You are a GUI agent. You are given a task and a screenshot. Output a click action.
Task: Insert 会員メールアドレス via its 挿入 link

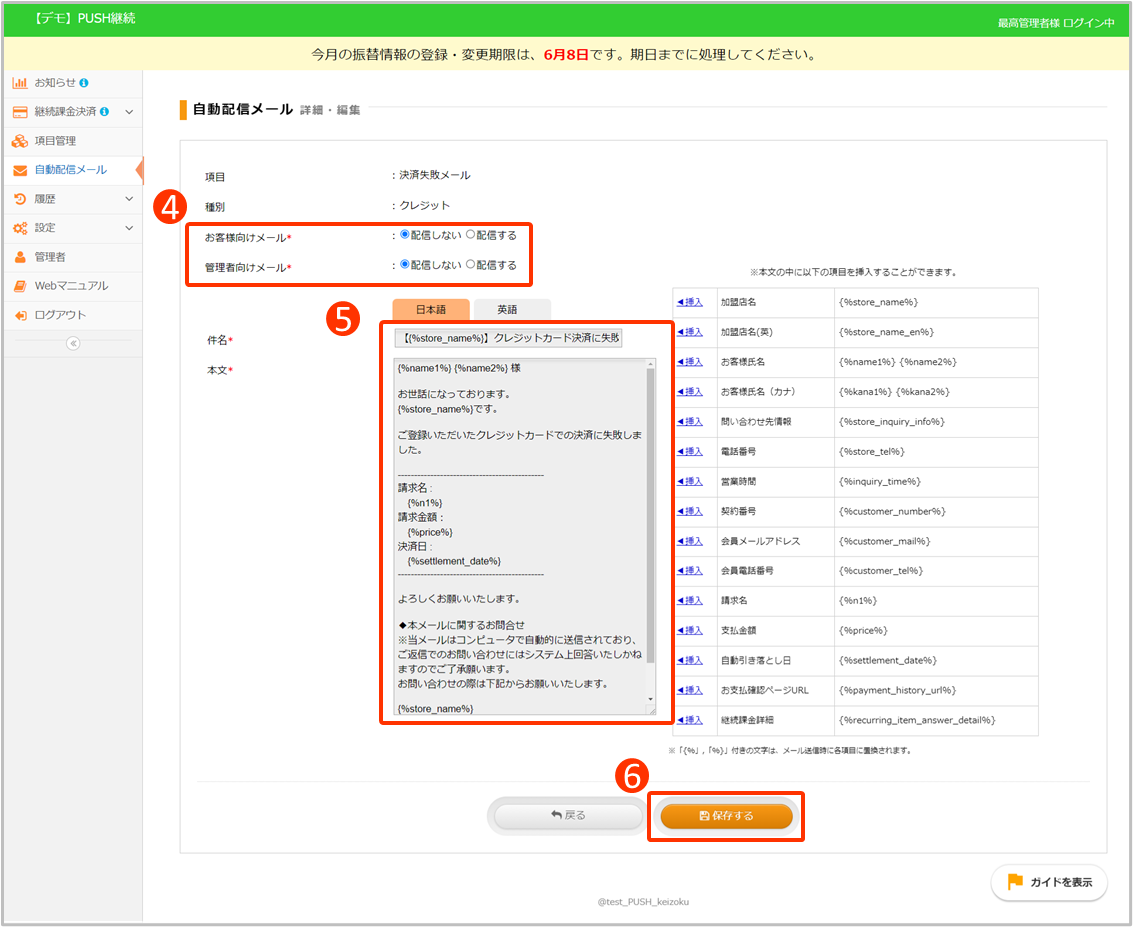tap(689, 540)
